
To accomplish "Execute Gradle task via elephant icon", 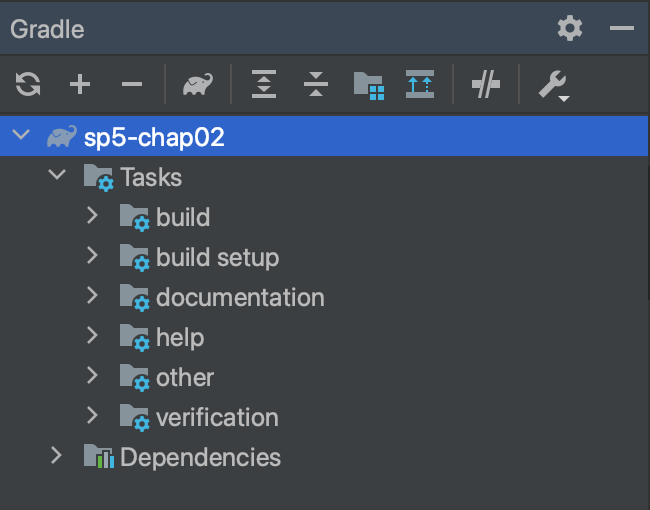I will click(198, 84).
